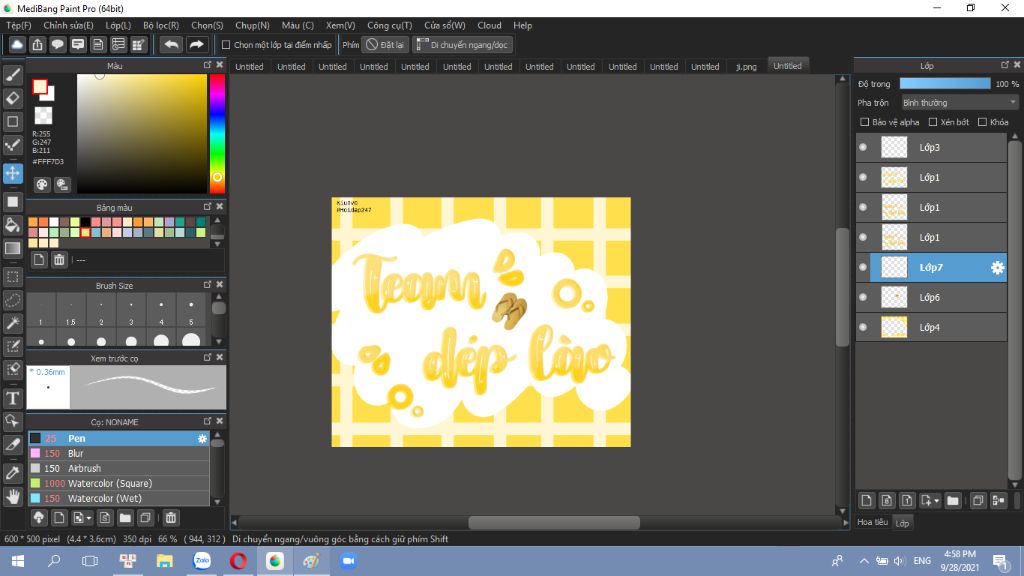Toggle the 'Khóa' lock checkbox
Screen dimensions: 1024x576
pos(982,122)
